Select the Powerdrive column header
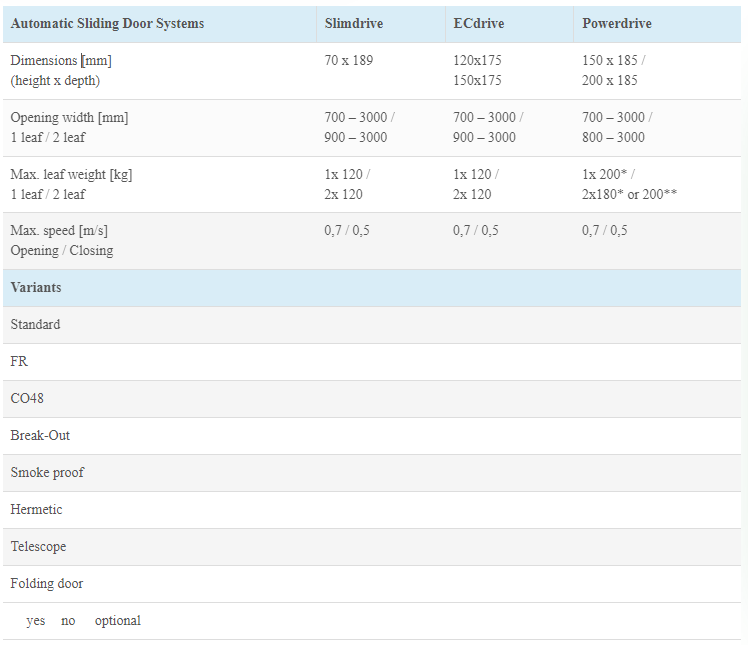Screen dimensions: 748x645 coord(616,23)
